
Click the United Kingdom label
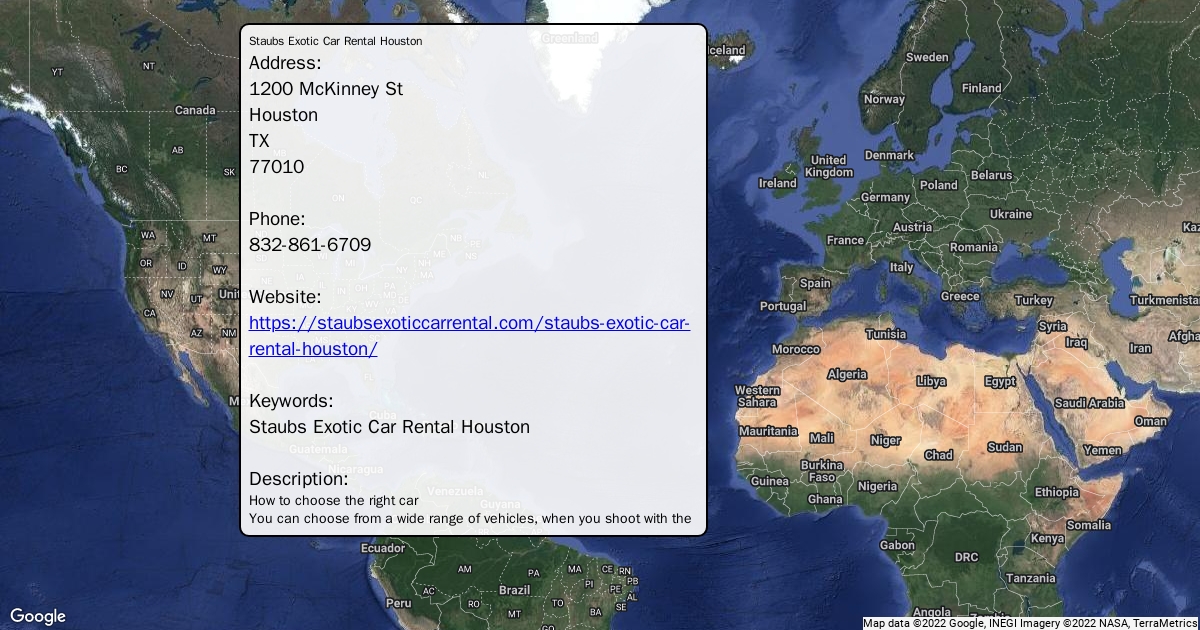829,166
